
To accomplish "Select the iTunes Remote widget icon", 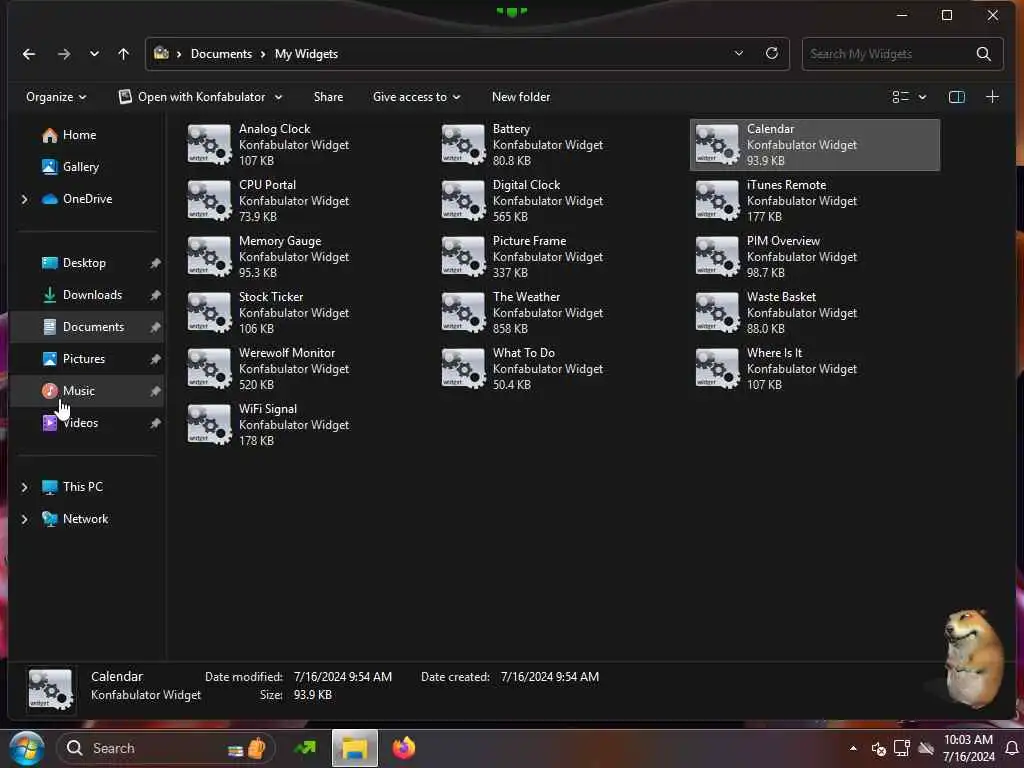I will [717, 200].
